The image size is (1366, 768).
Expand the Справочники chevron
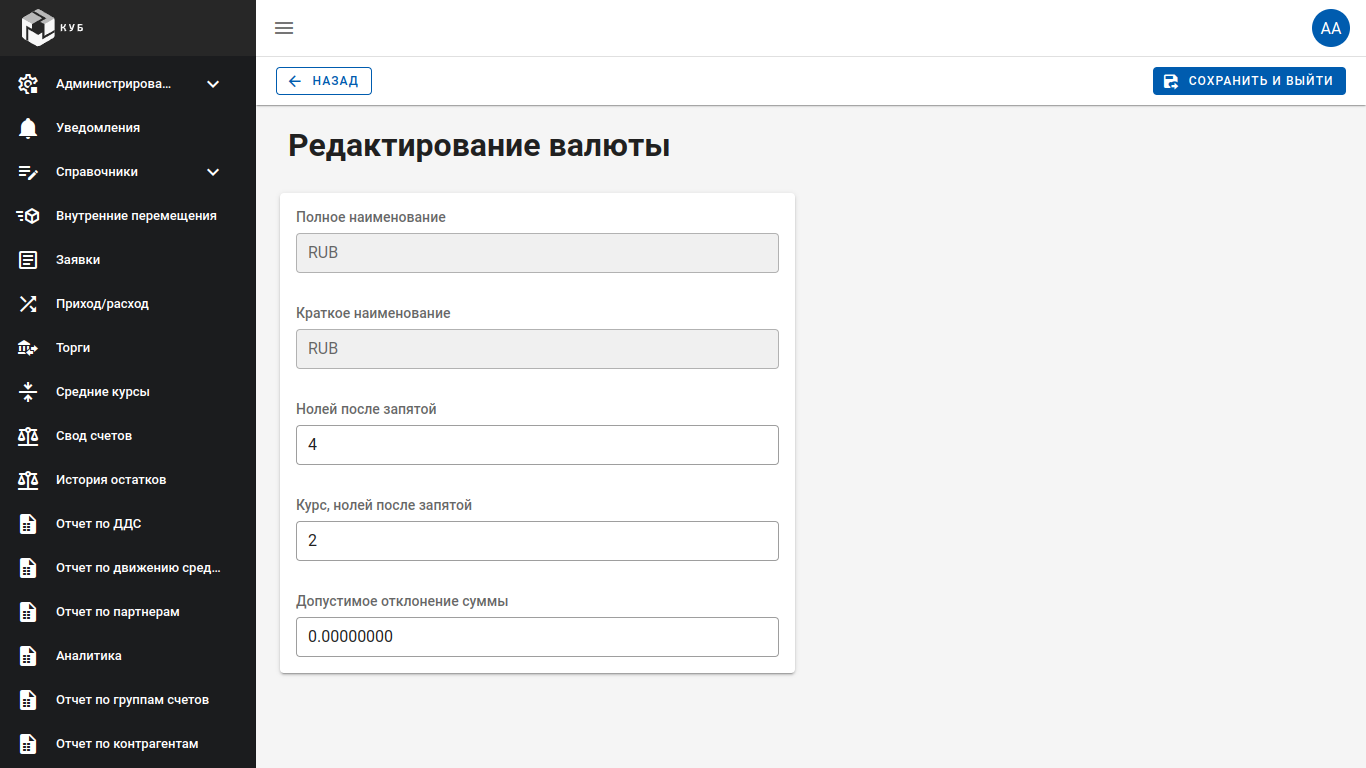(x=213, y=172)
